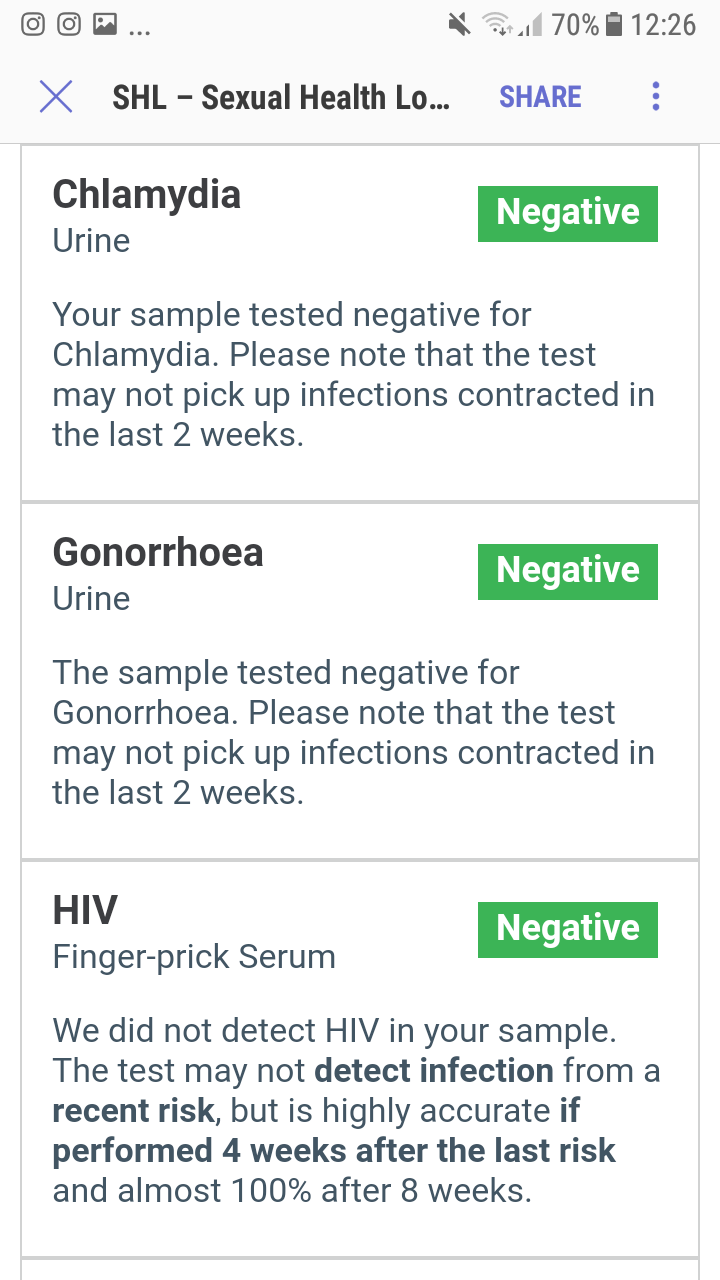The image size is (720, 1280).
Task: Tap the Chlamydia Negative result badge
Action: [x=568, y=213]
